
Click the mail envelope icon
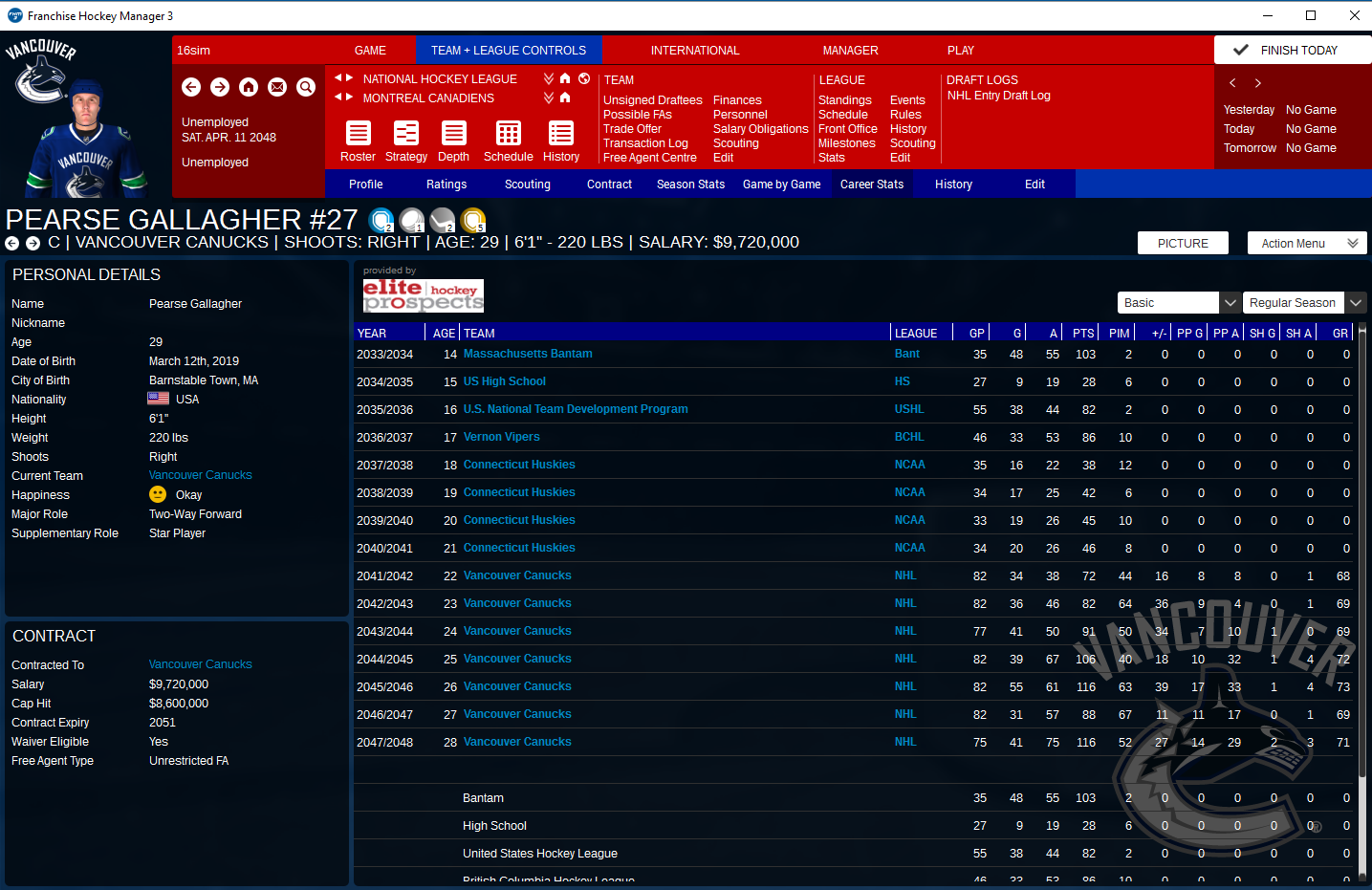277,87
